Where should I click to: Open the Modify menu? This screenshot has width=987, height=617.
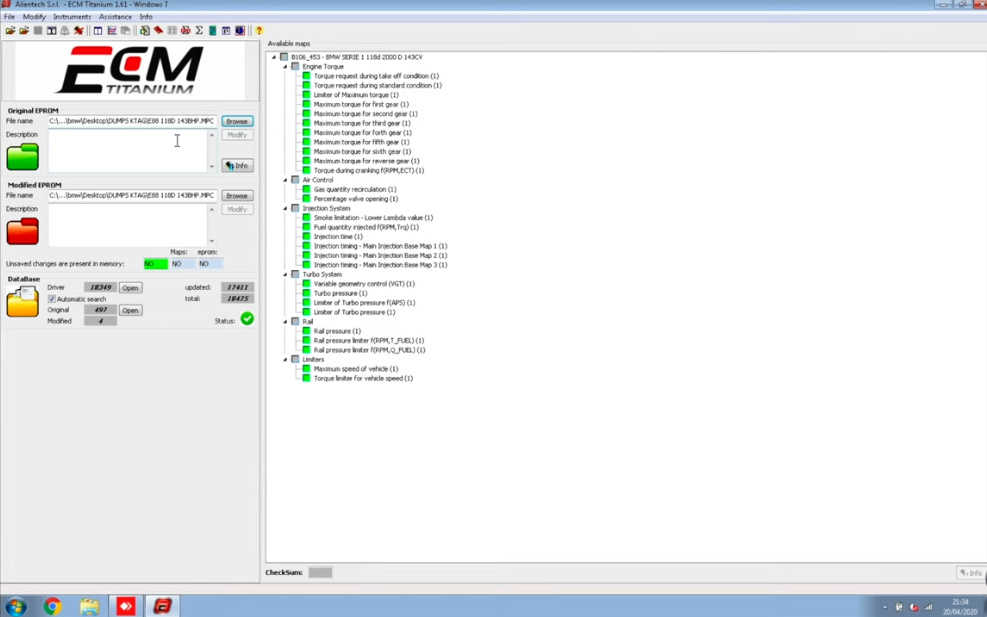click(34, 16)
